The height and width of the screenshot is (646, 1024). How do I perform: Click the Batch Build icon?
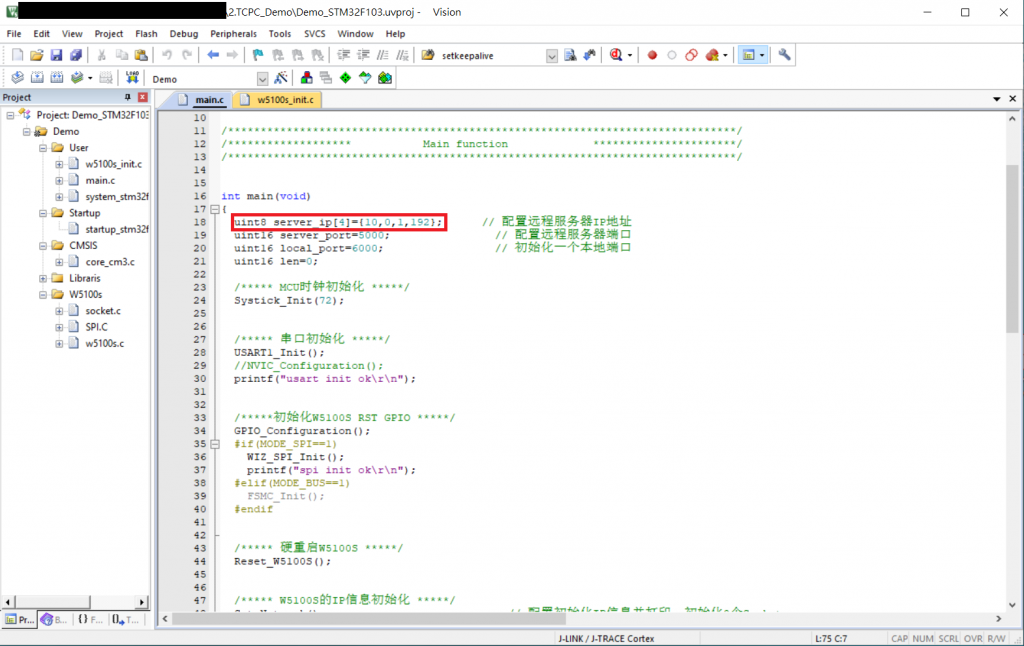click(77, 78)
